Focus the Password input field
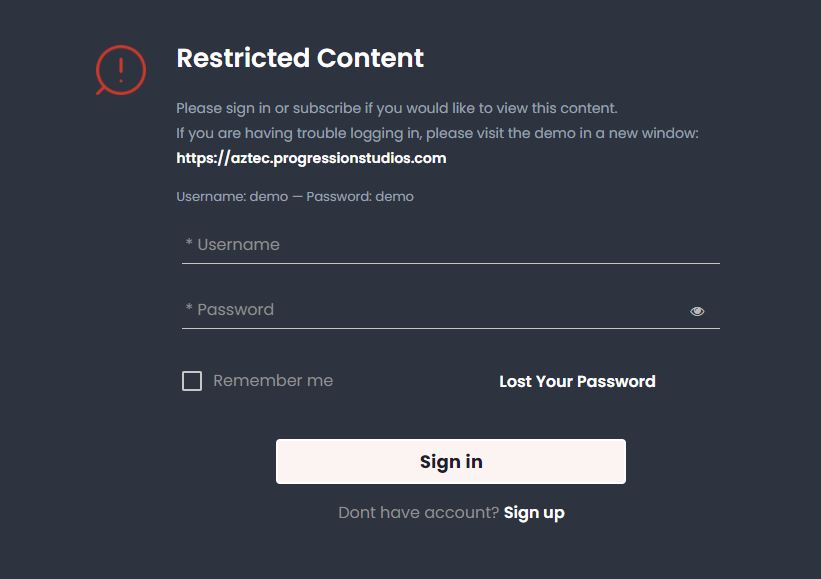The width and height of the screenshot is (821, 579). click(x=451, y=310)
